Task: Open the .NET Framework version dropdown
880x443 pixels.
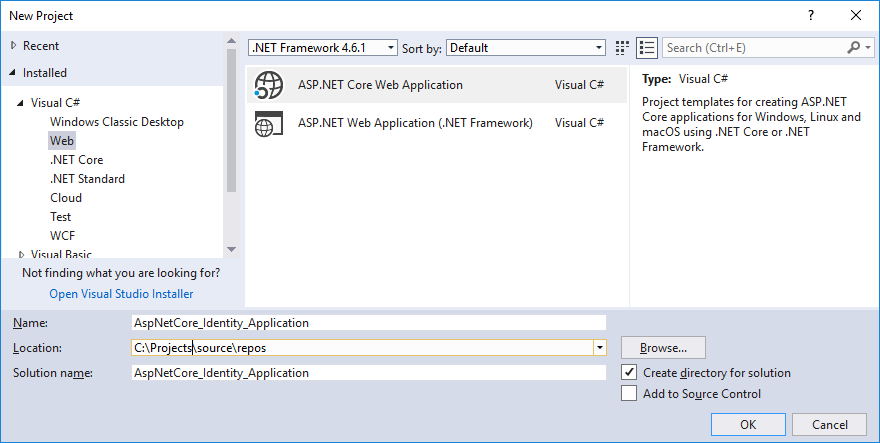Action: (323, 47)
